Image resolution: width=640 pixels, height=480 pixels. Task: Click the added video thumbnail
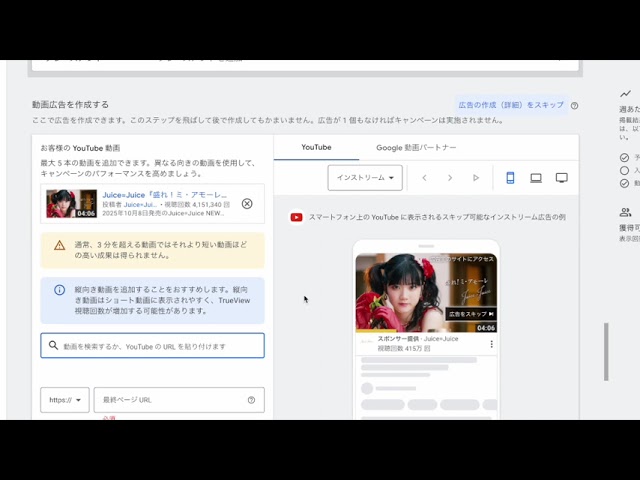pyautogui.click(x=72, y=204)
